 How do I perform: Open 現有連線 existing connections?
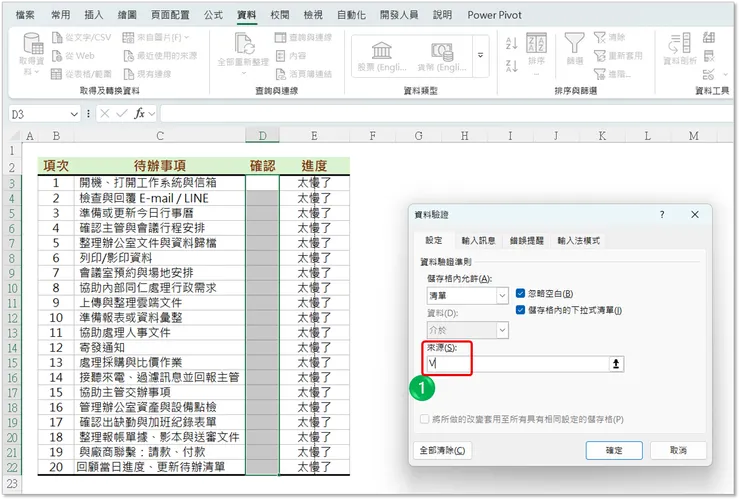[x=147, y=74]
